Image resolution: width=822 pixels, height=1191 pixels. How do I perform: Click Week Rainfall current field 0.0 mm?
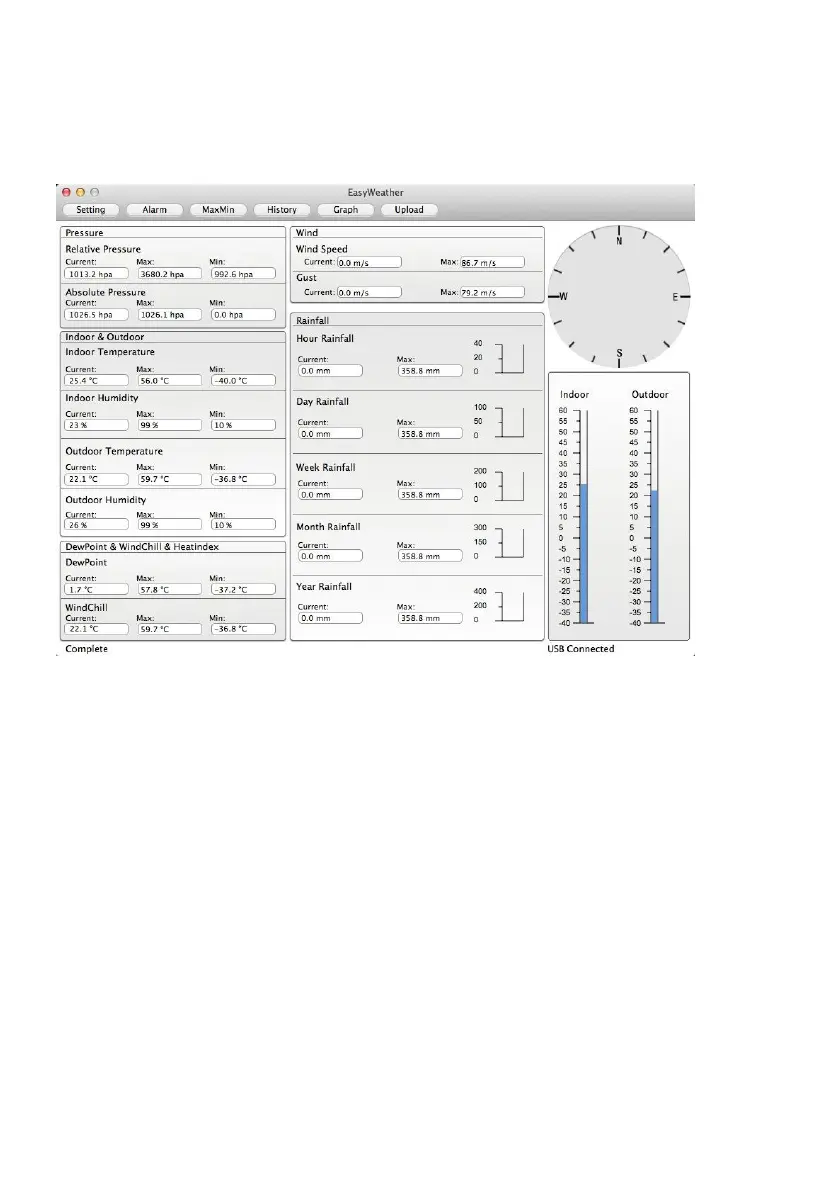coord(330,494)
